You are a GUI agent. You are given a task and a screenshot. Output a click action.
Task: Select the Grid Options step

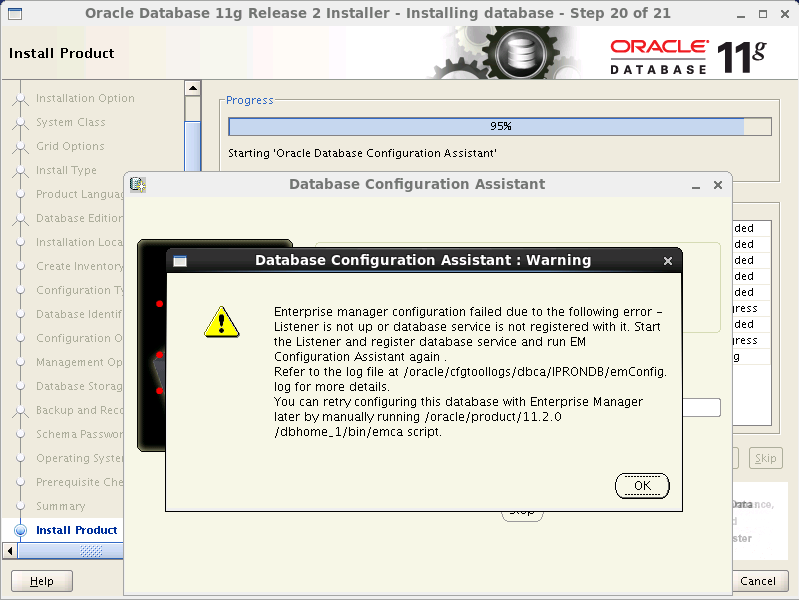pyautogui.click(x=70, y=146)
